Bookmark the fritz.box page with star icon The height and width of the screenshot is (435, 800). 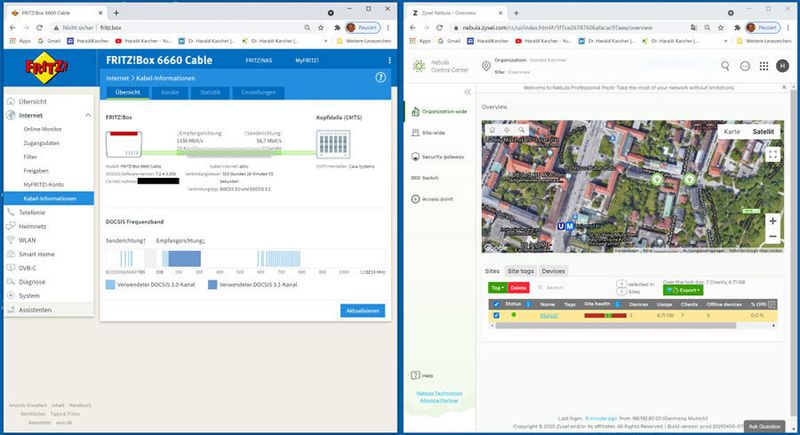click(x=320, y=28)
